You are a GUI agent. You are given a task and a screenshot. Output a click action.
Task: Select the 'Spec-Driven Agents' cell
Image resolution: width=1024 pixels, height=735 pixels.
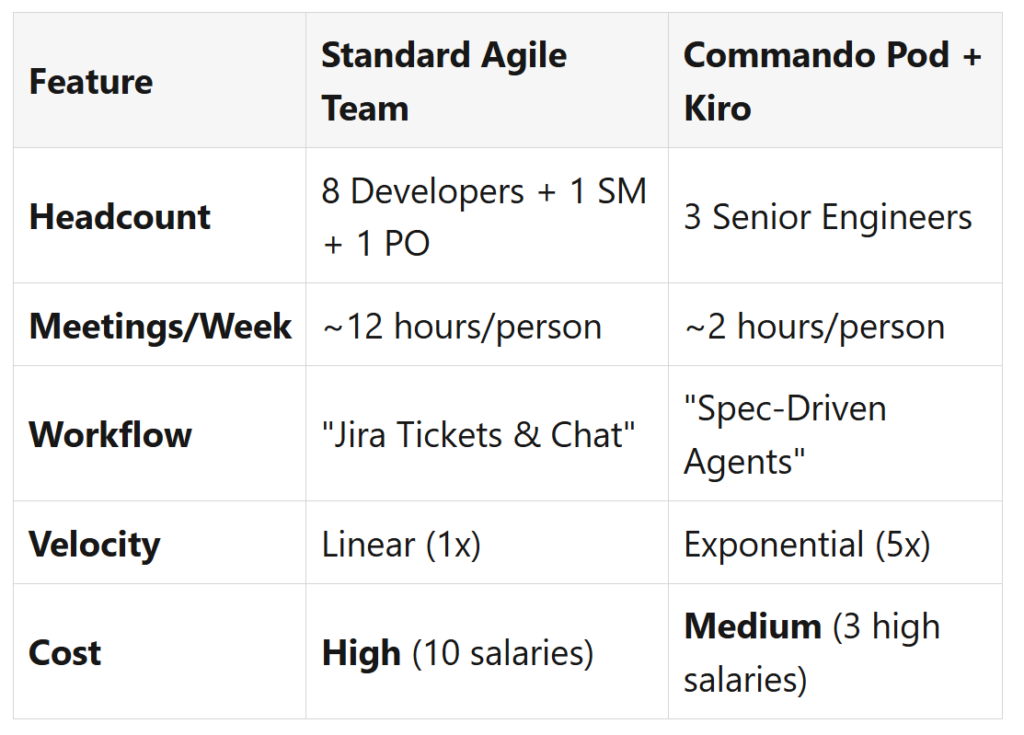pos(785,434)
